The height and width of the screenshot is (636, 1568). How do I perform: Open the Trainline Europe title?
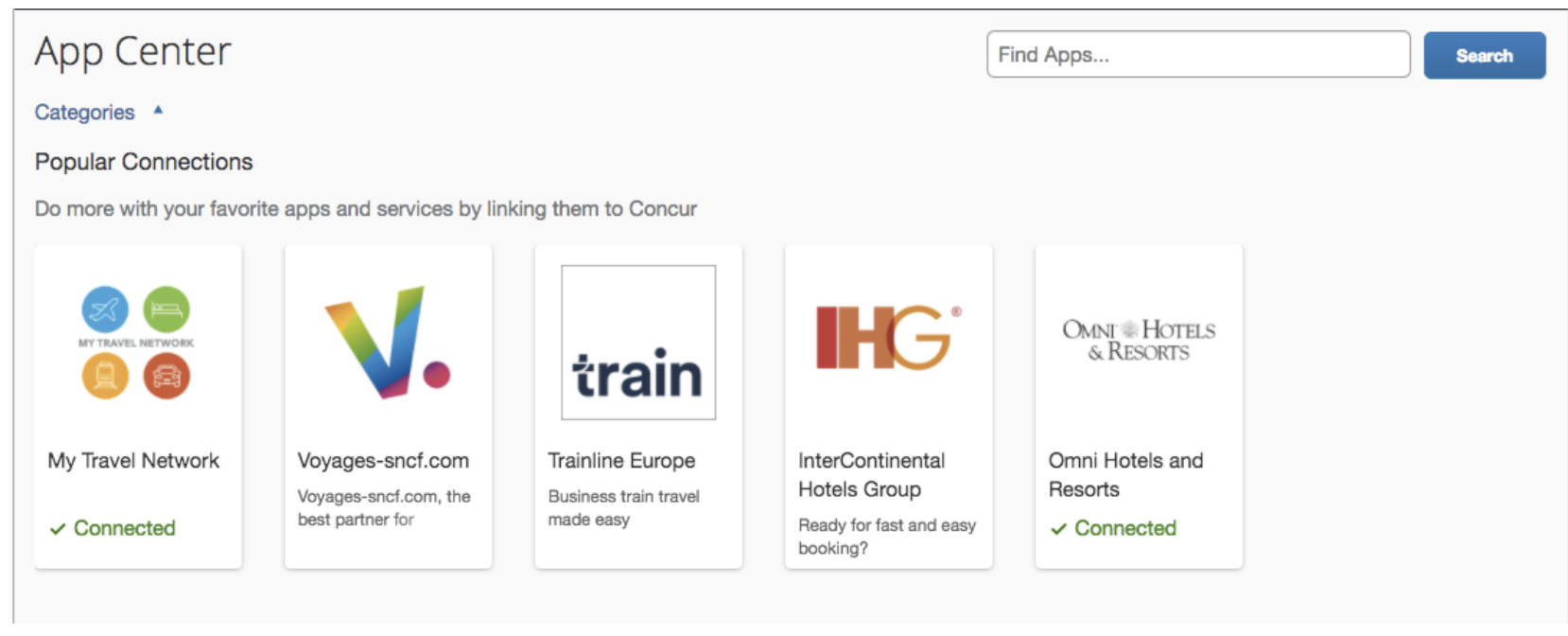click(621, 461)
